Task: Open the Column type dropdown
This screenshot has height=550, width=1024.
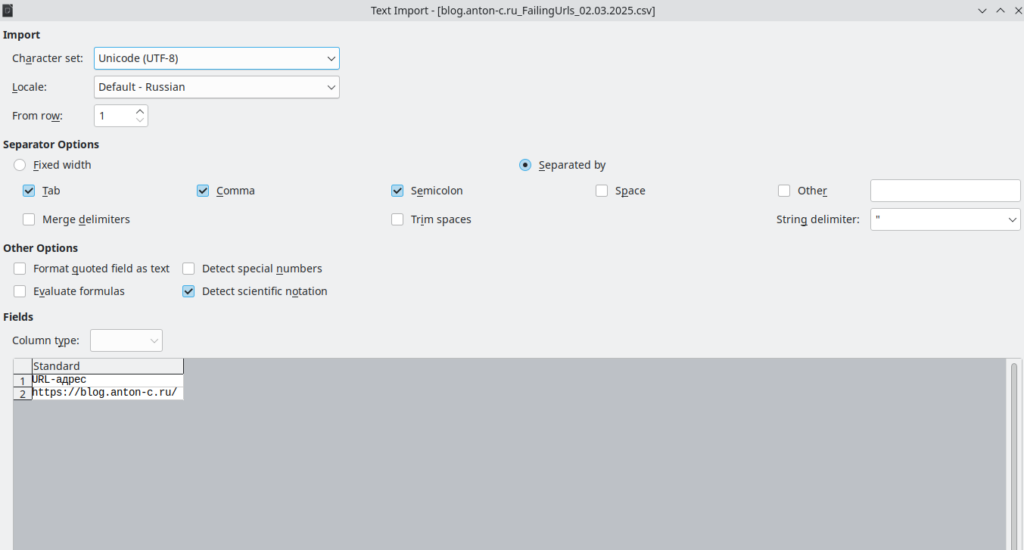Action: (x=126, y=340)
